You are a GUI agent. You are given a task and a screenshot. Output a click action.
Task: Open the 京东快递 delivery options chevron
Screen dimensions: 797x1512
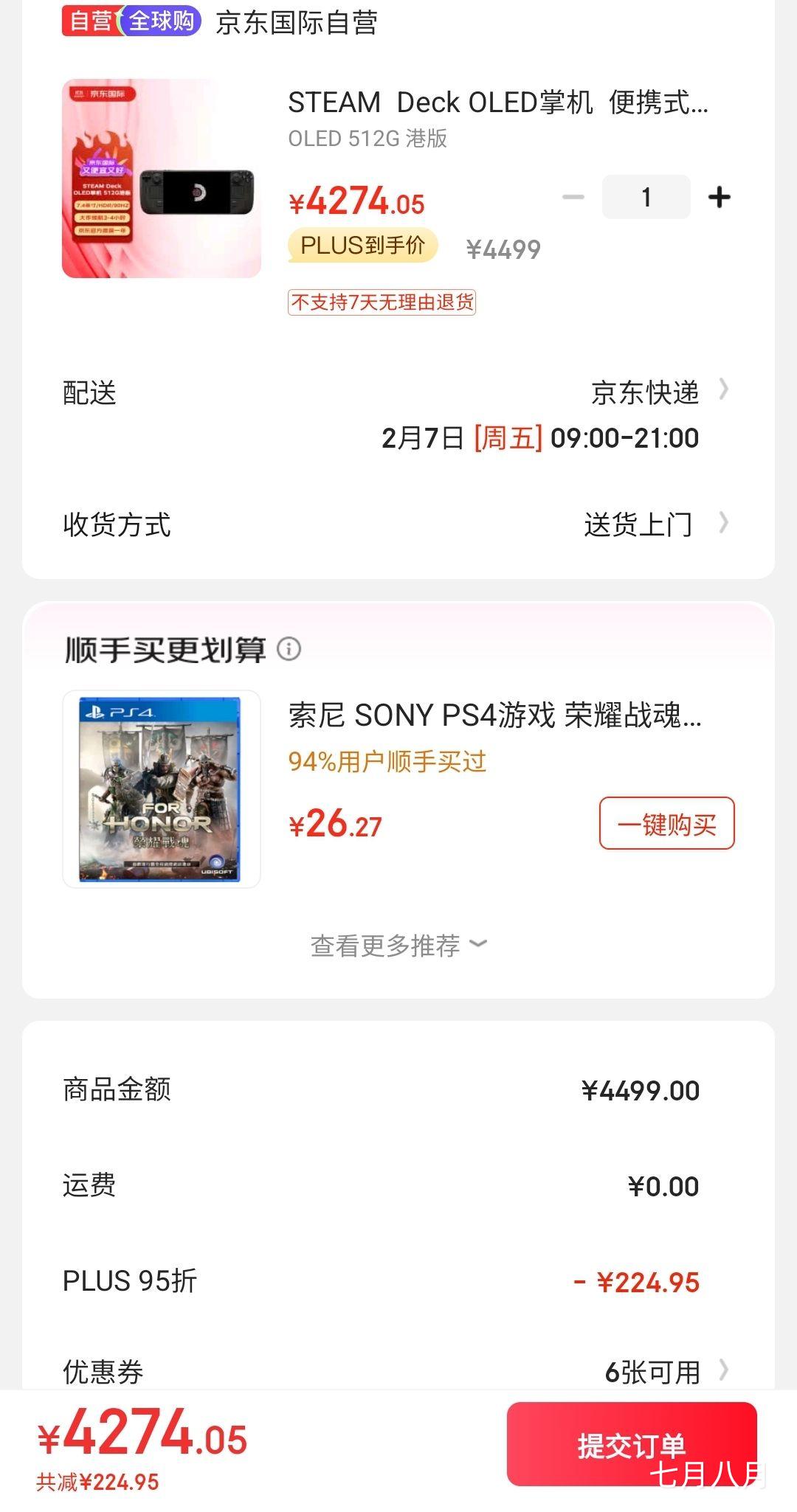724,389
